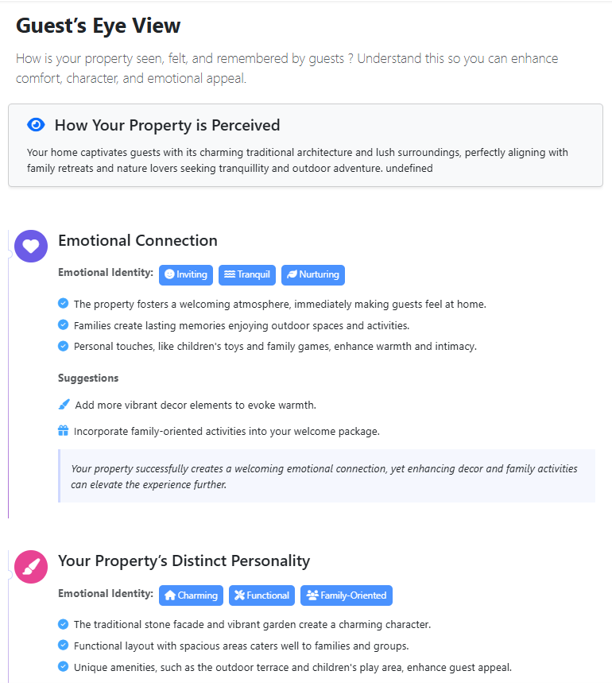Click checkmark beside functional layout statement
The height and width of the screenshot is (683, 612).
coord(63,645)
